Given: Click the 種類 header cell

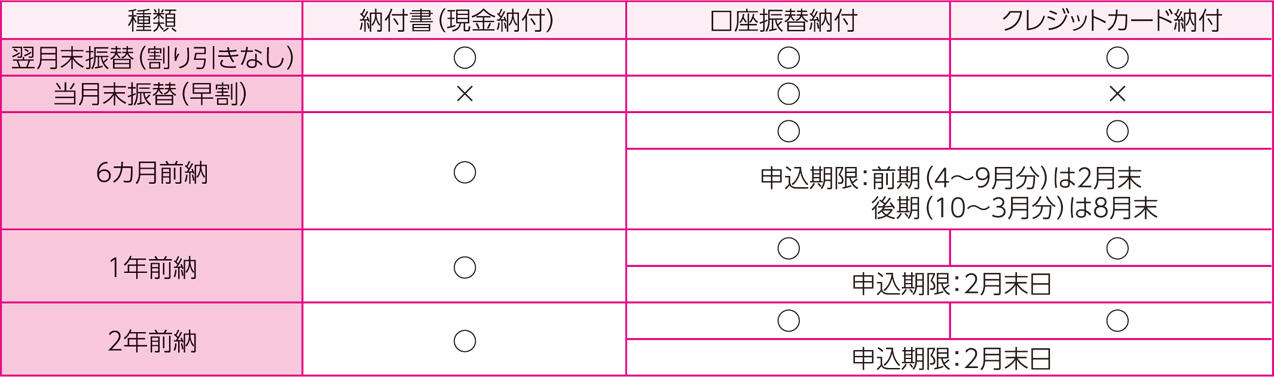Looking at the screenshot, I should [151, 20].
